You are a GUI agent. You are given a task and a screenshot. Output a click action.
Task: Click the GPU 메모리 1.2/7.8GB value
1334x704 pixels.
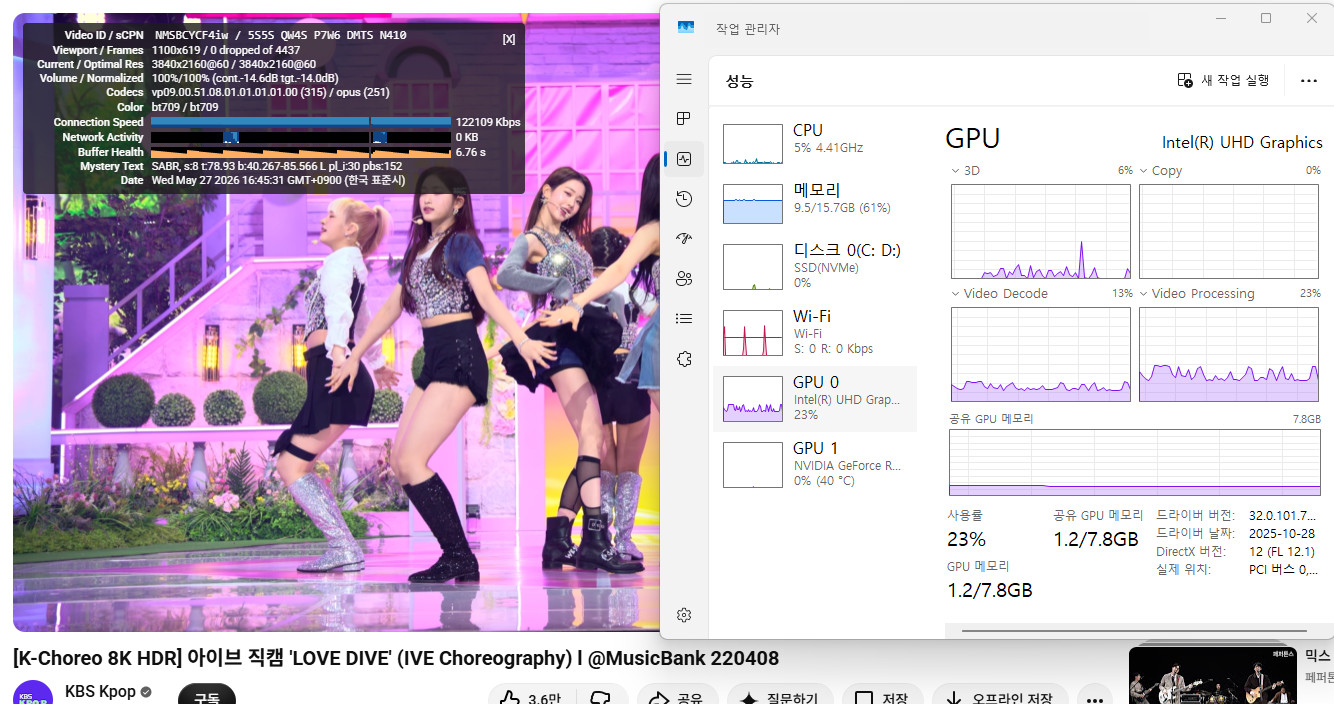coord(990,590)
